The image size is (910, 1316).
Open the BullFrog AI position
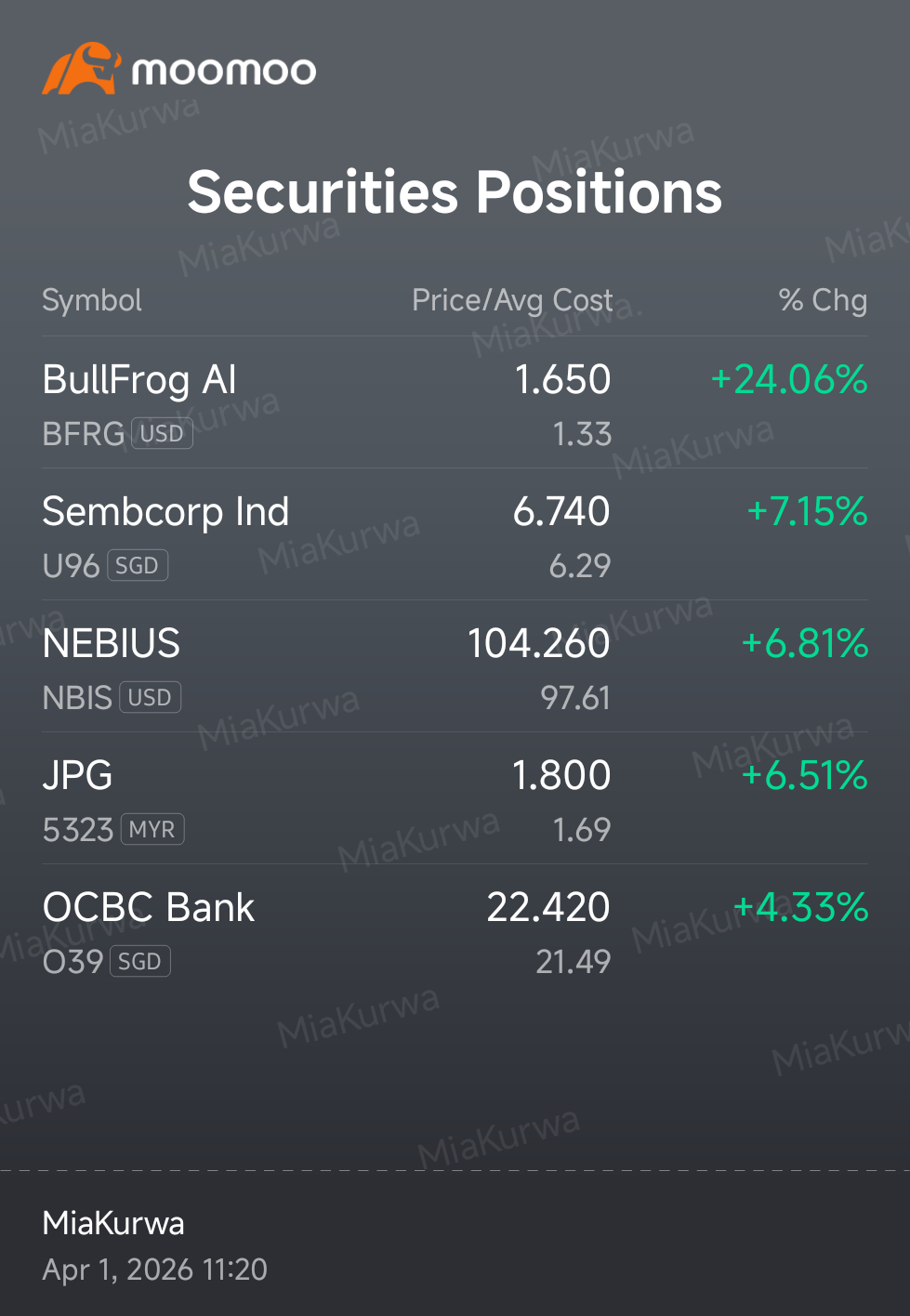(x=455, y=402)
